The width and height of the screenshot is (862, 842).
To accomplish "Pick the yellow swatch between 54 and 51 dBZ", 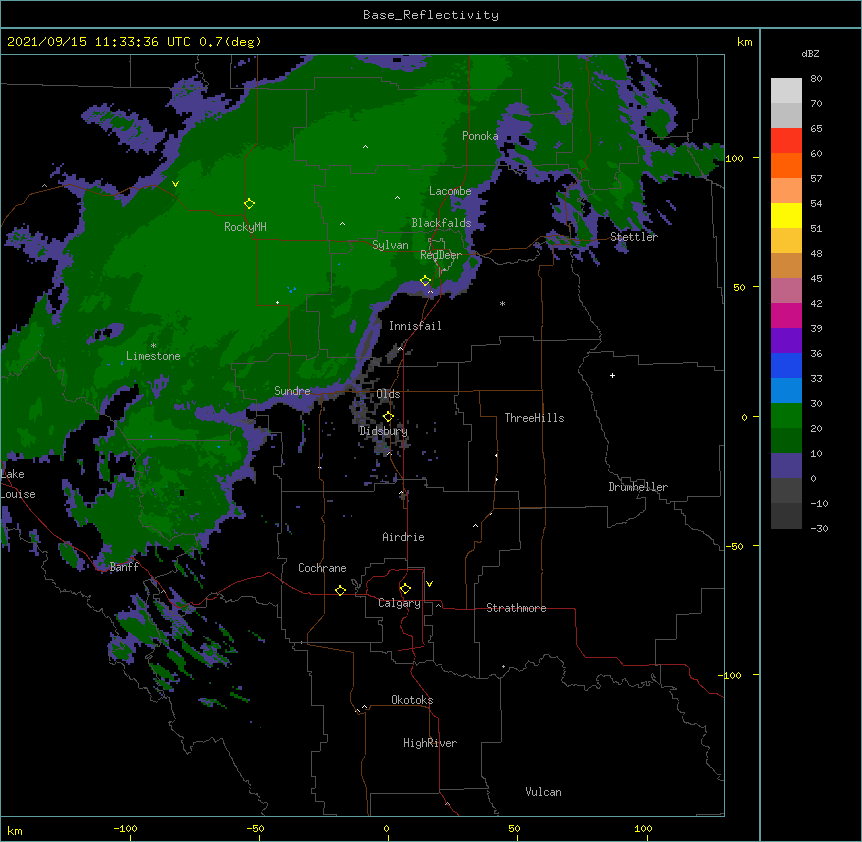I will (x=786, y=215).
